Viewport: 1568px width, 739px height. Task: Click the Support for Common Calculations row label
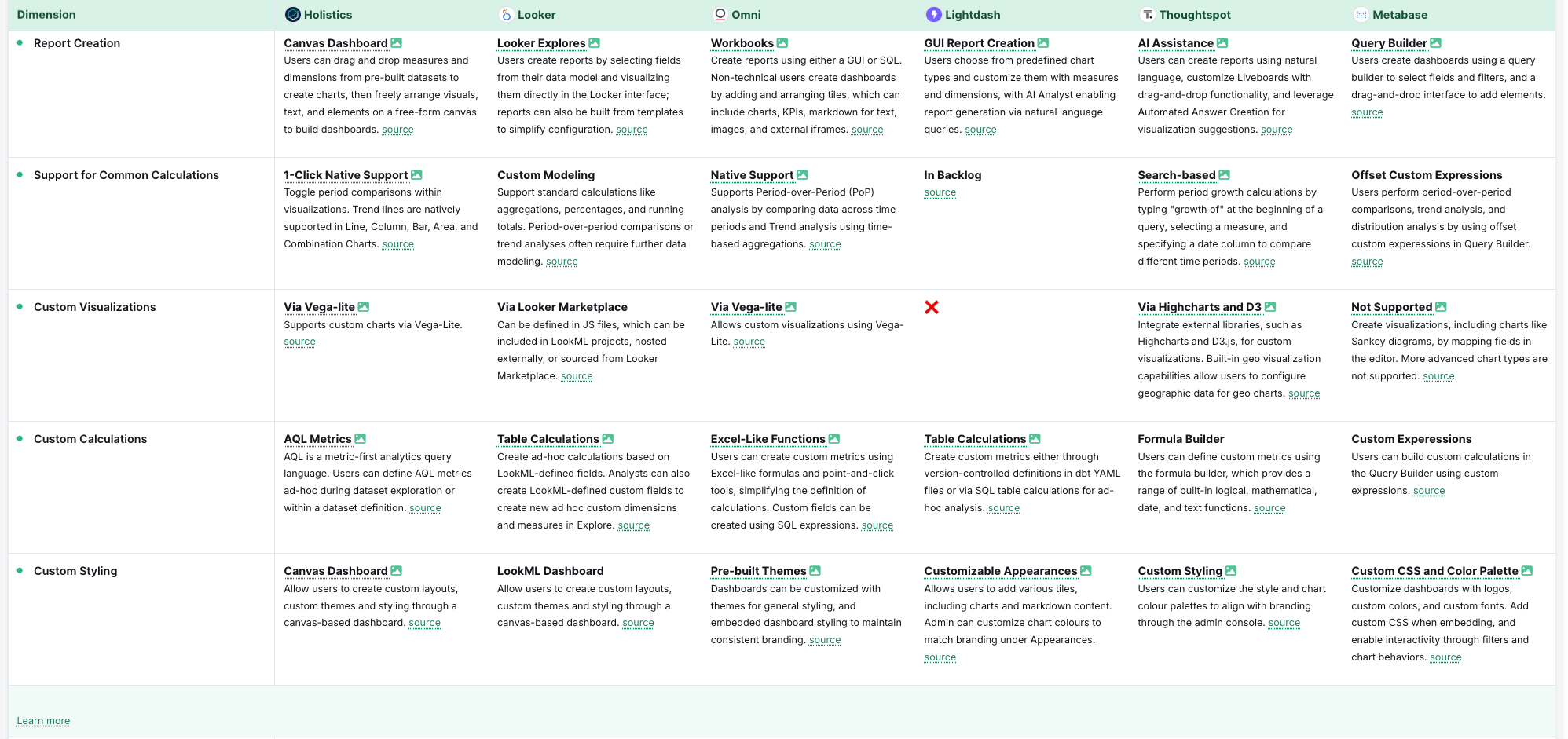126,175
